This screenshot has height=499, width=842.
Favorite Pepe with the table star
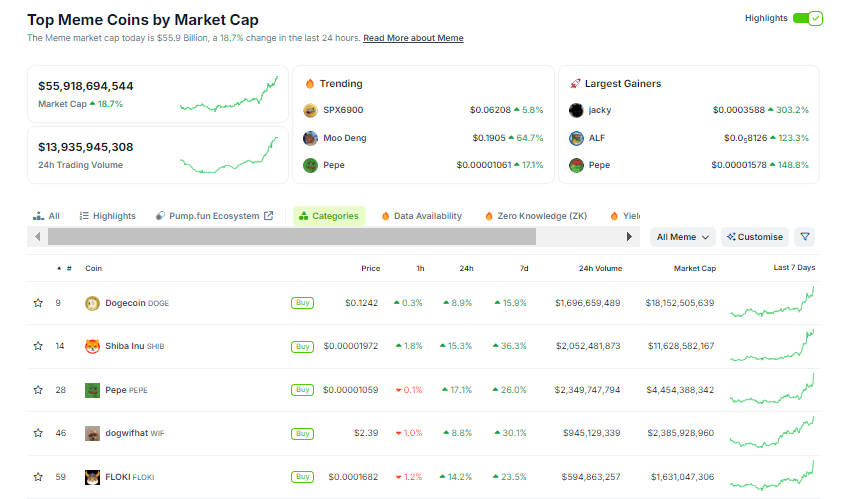[38, 390]
